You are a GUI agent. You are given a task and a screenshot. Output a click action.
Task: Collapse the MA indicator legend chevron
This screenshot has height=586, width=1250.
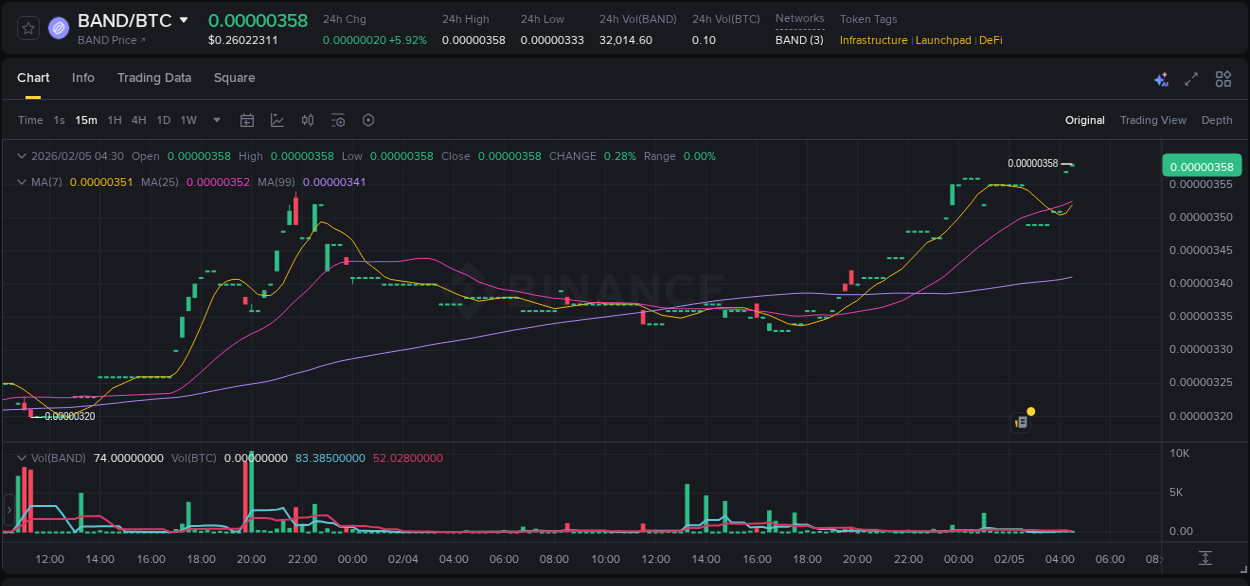coord(22,182)
